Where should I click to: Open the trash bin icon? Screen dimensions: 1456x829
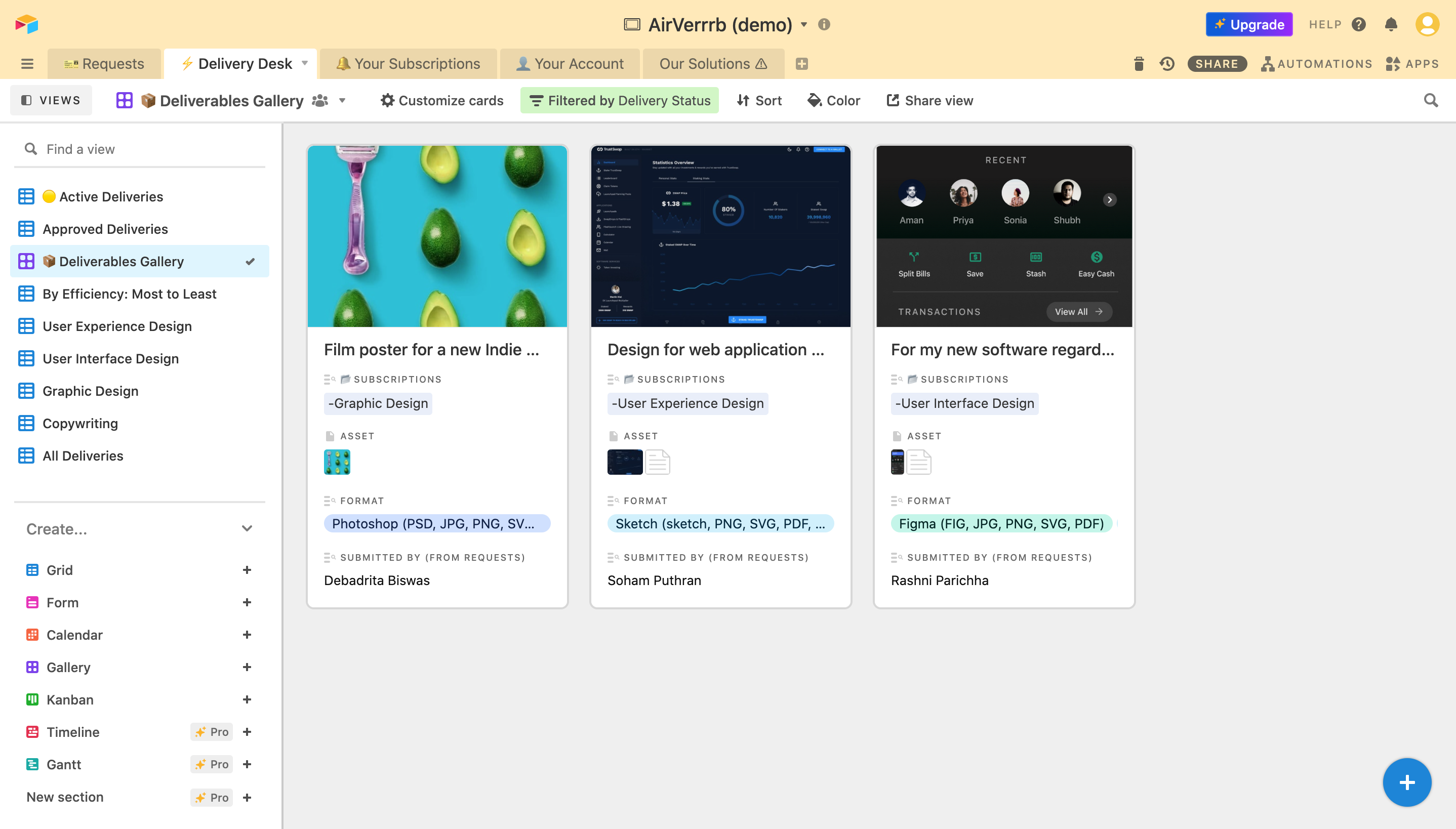(x=1138, y=64)
